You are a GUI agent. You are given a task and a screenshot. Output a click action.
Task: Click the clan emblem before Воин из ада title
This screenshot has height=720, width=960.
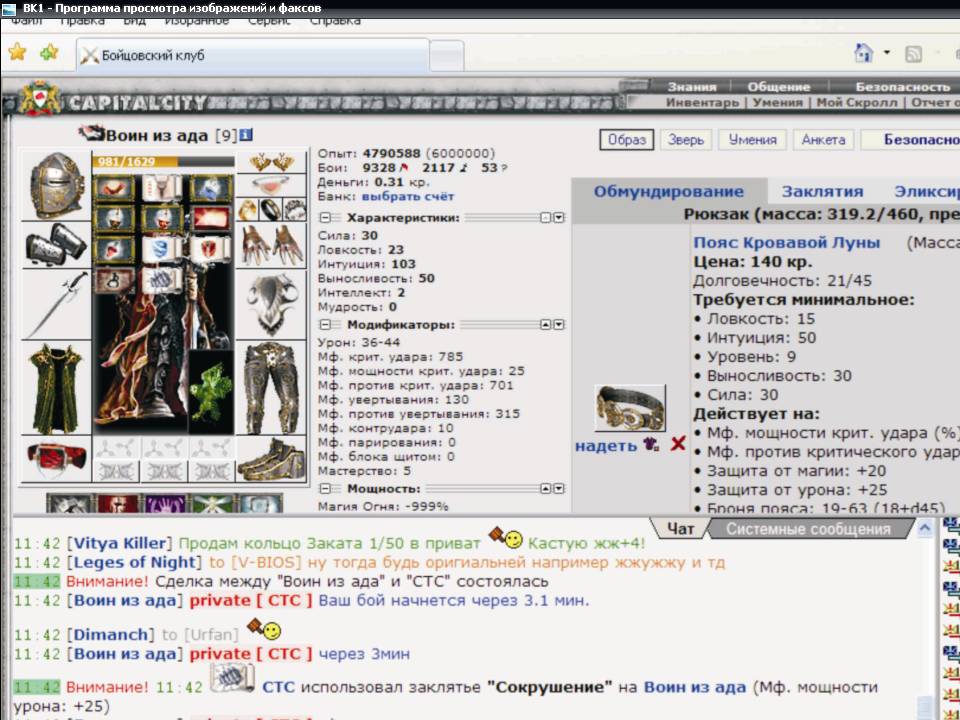point(91,133)
